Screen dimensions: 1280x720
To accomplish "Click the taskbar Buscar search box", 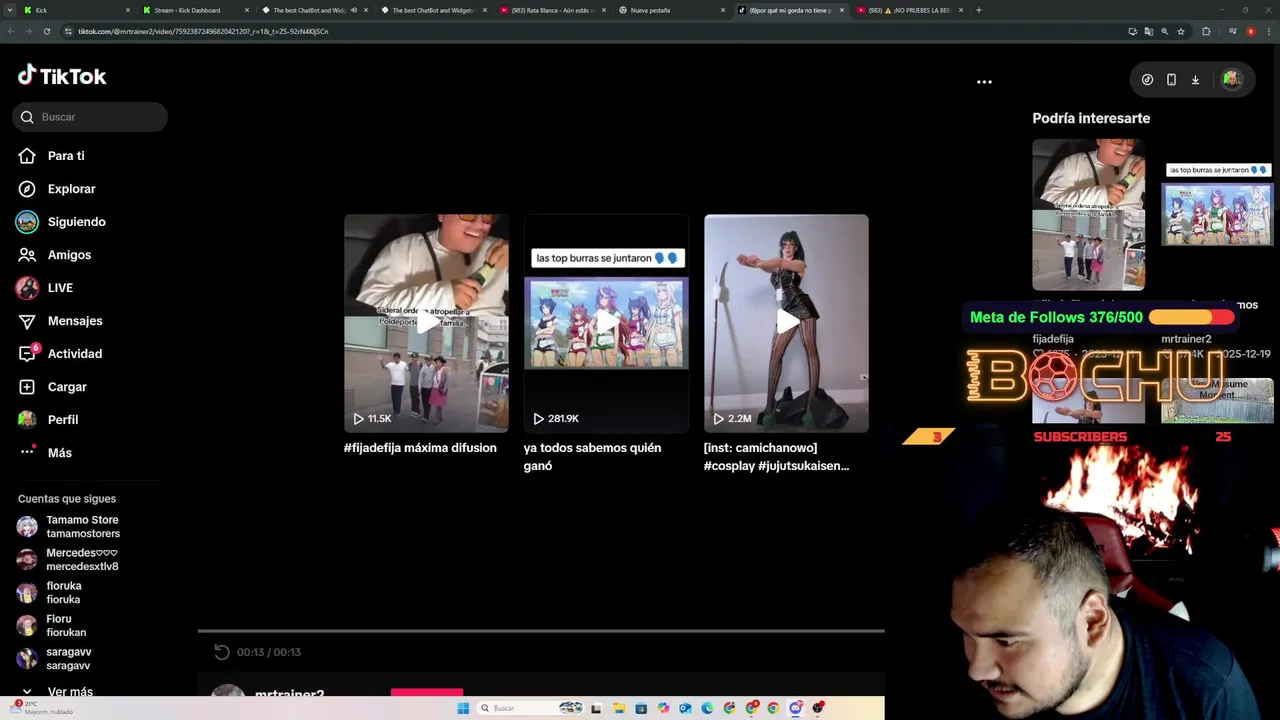I will point(530,708).
